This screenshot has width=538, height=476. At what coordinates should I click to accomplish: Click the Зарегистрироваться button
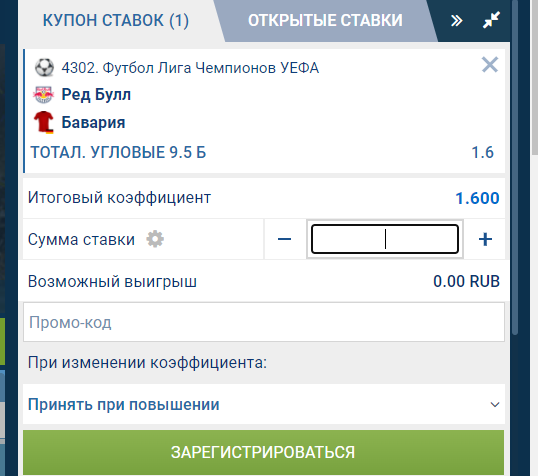[264, 452]
